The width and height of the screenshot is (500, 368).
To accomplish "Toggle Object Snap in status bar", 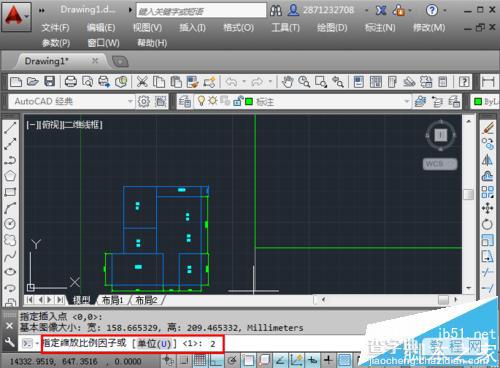I will pos(248,360).
